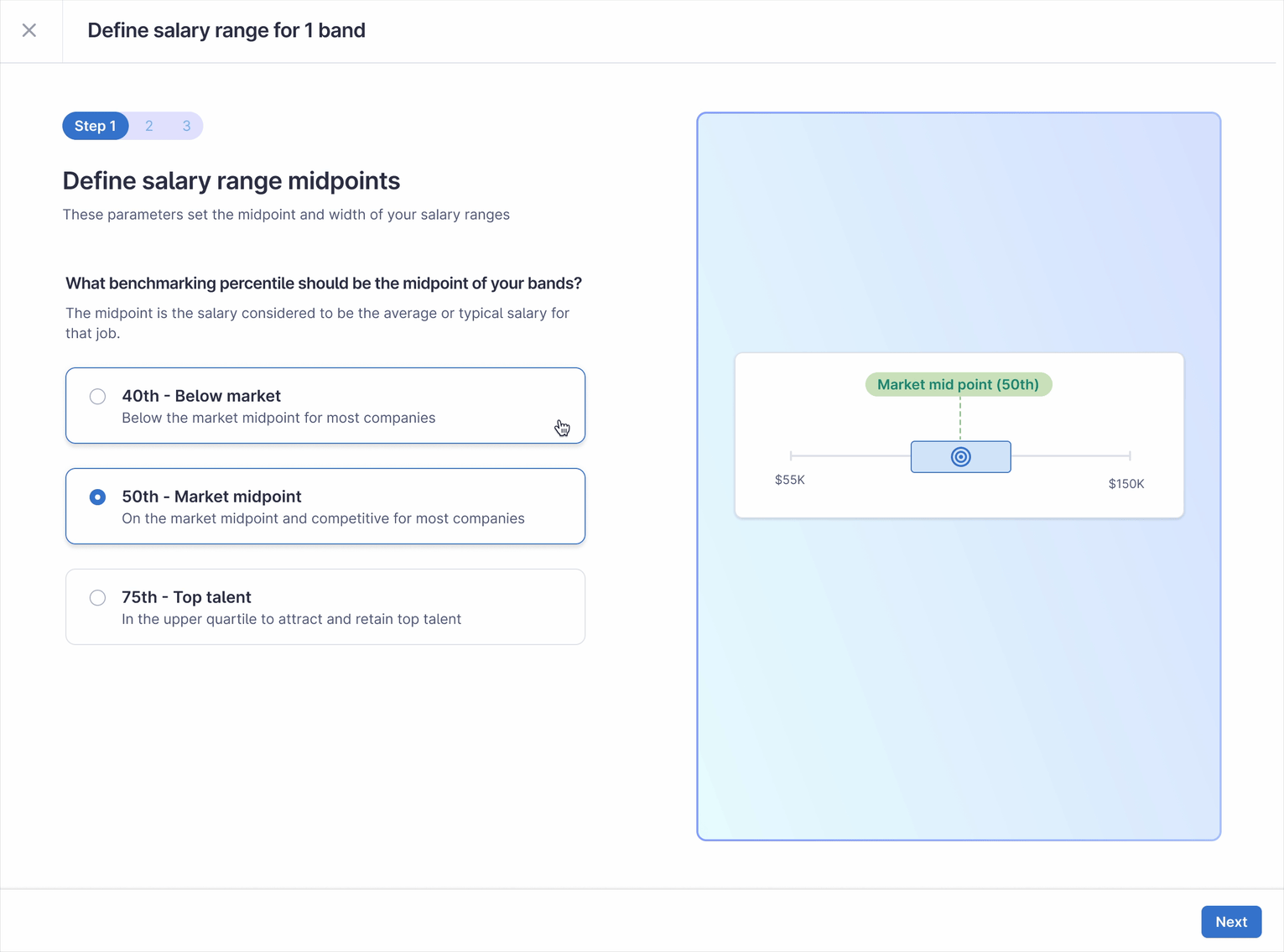Click the Market mid point (50th) badge
The height and width of the screenshot is (952, 1284).
(959, 384)
